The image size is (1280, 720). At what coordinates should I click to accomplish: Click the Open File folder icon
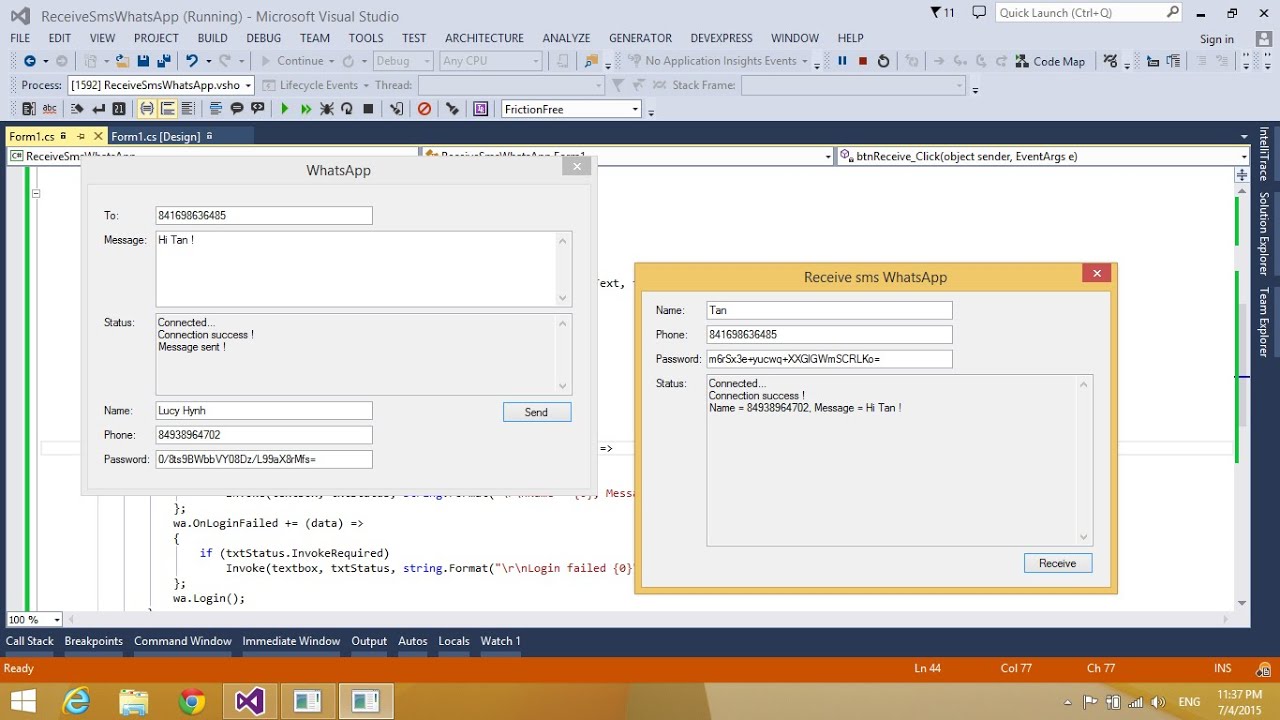tap(122, 61)
